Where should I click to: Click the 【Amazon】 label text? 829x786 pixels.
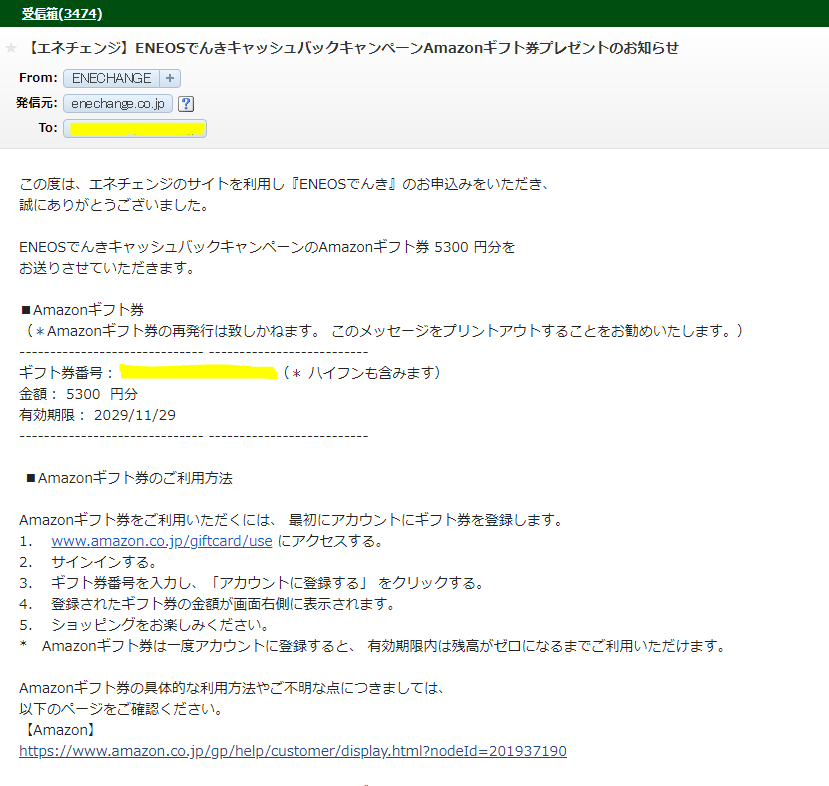[x=59, y=730]
